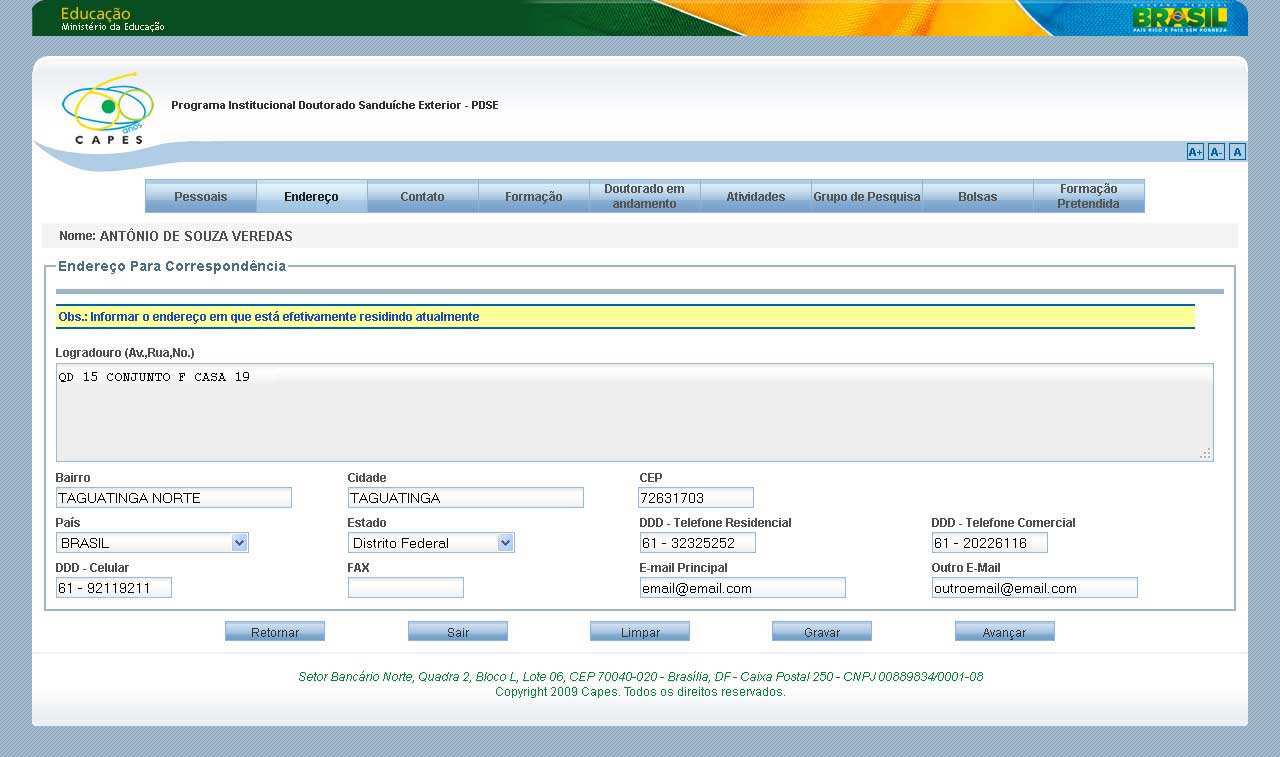This screenshot has height=757, width=1280.
Task: Click the Endereço Para Correspondência heading
Action: pyautogui.click(x=172, y=266)
